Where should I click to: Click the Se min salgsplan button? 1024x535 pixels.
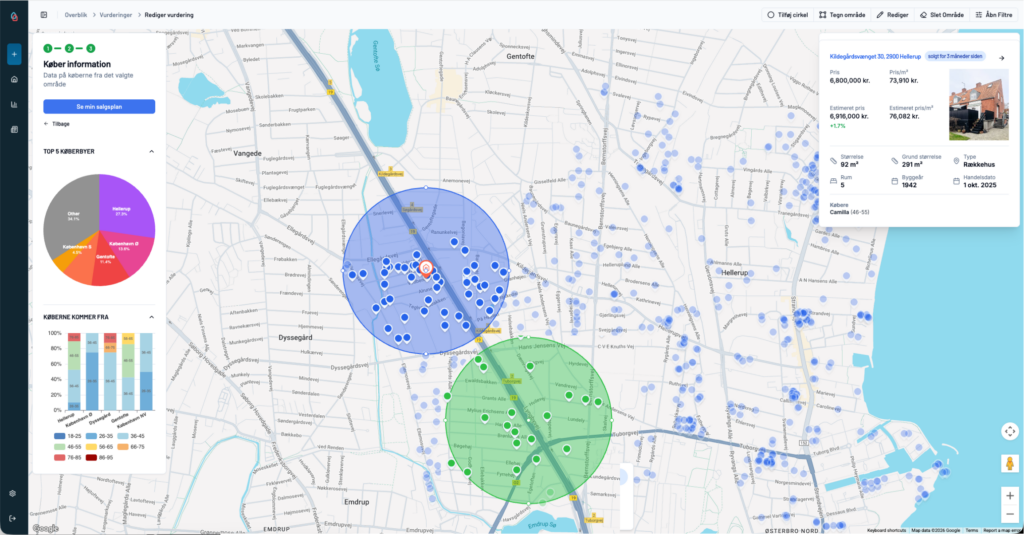click(x=99, y=106)
